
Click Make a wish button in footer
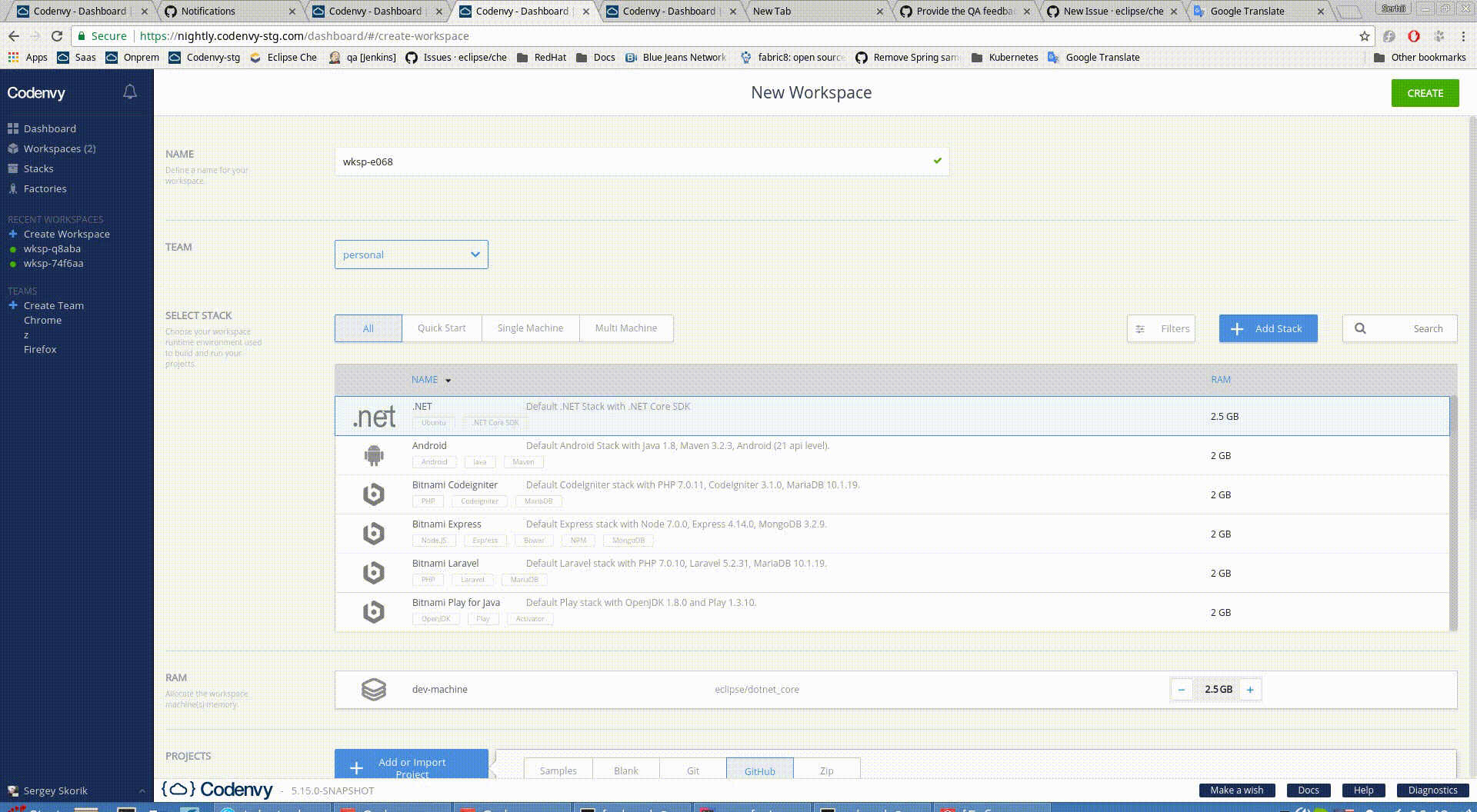(x=1237, y=790)
